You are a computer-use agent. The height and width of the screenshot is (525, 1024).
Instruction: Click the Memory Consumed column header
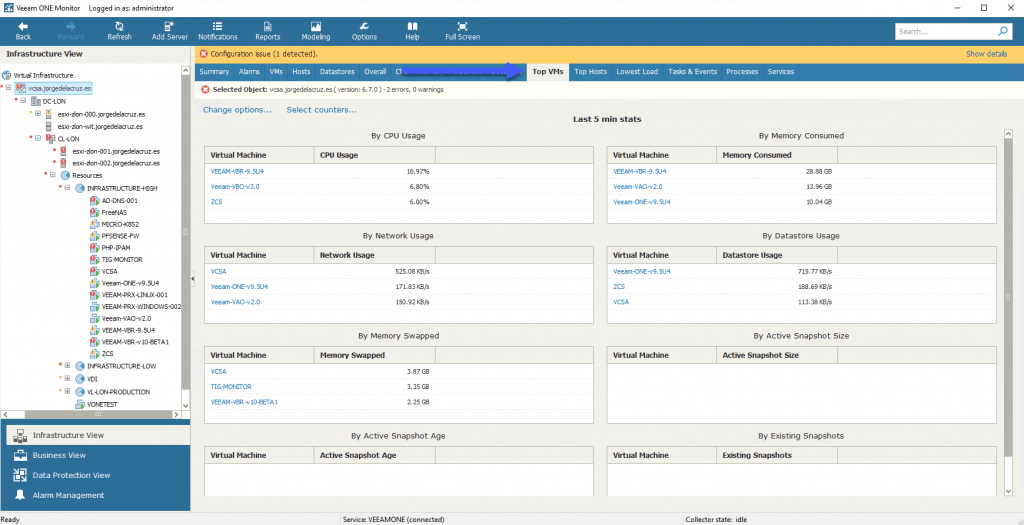click(777, 155)
